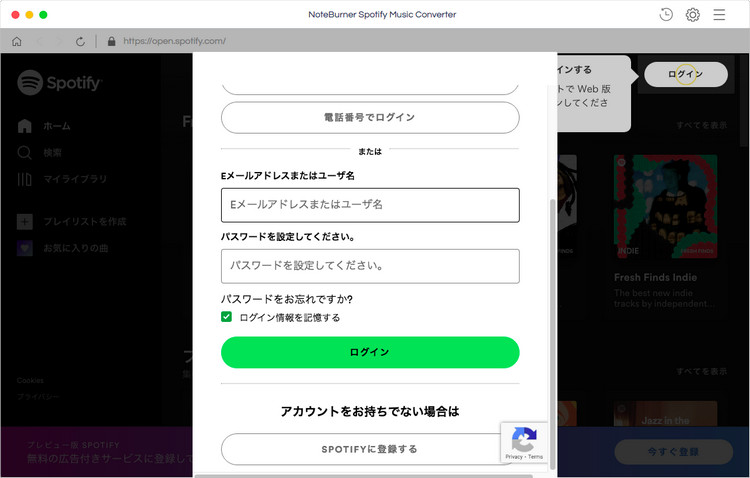The width and height of the screenshot is (750, 478).
Task: Open ホーム in Spotify sidebar
Action: coord(44,126)
